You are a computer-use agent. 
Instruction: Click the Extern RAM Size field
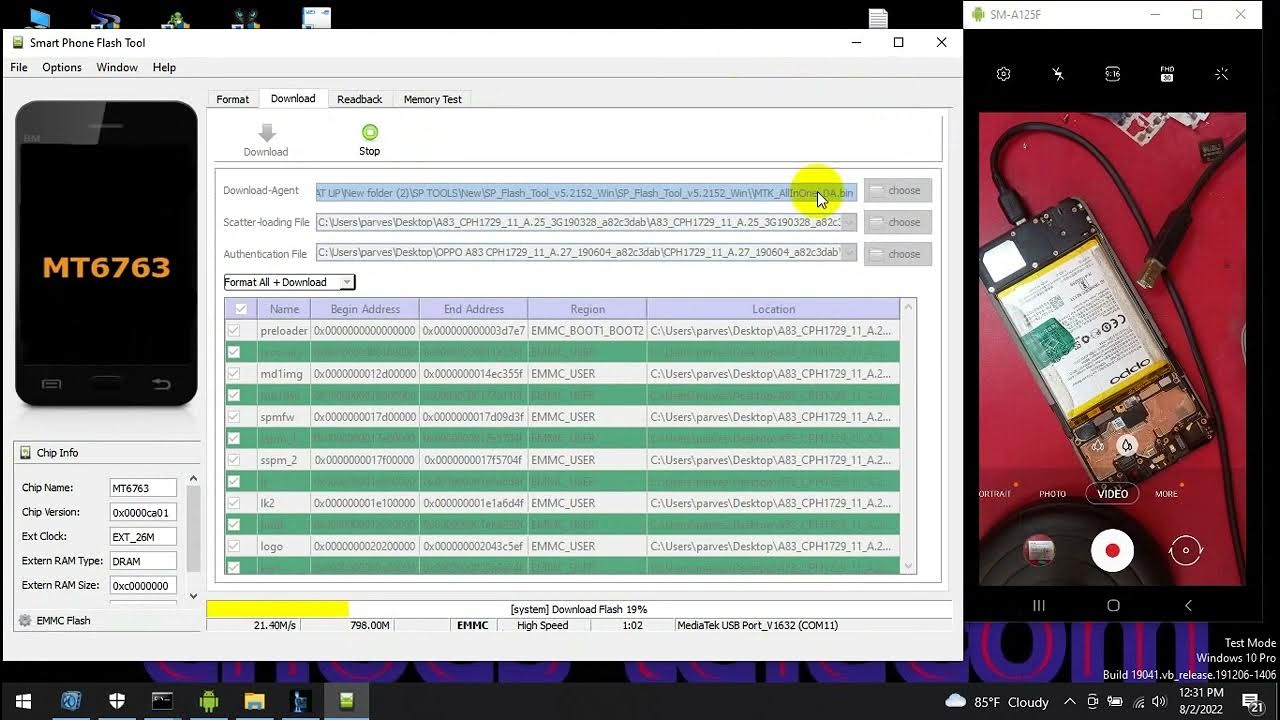[x=143, y=586]
